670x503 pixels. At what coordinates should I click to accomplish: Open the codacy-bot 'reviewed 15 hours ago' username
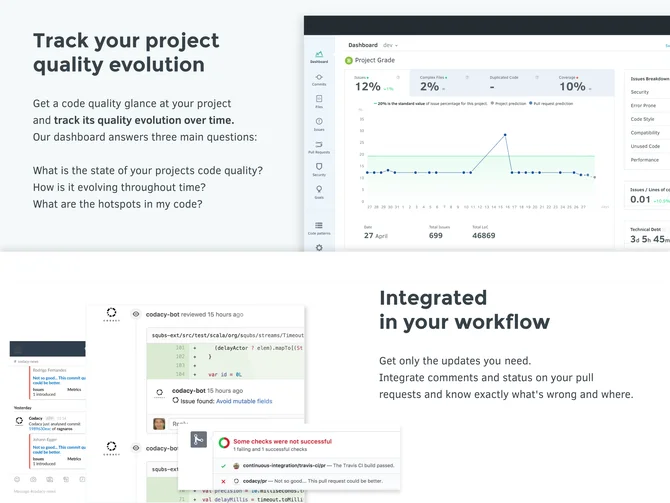click(x=162, y=314)
